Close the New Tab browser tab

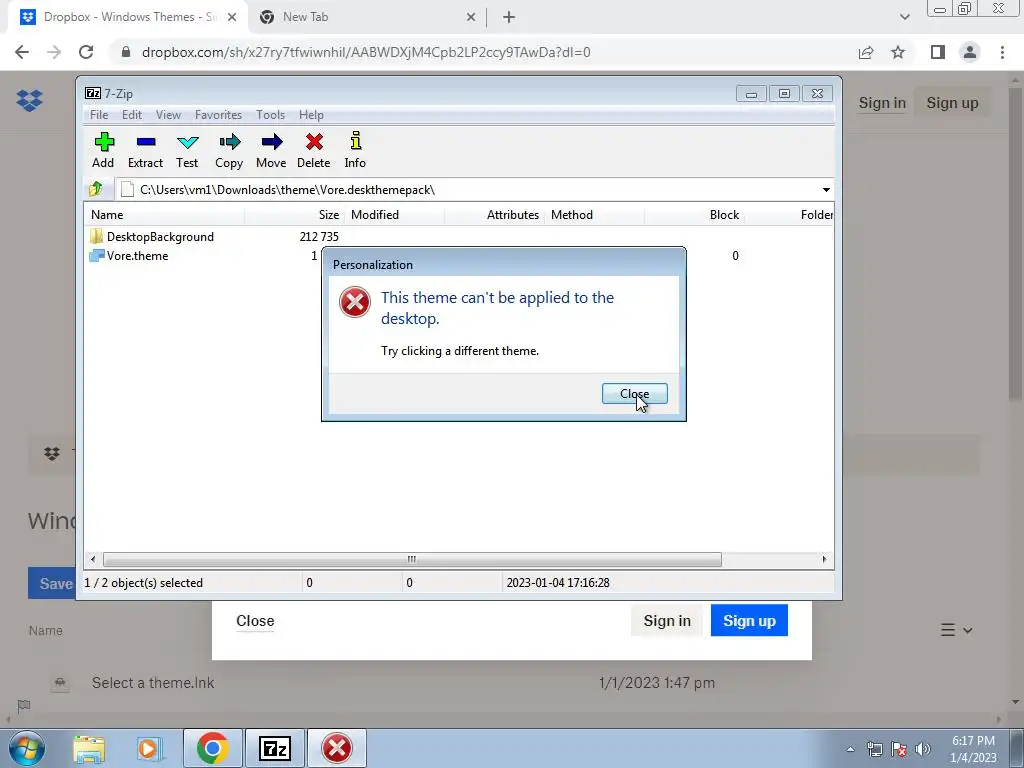click(x=471, y=17)
